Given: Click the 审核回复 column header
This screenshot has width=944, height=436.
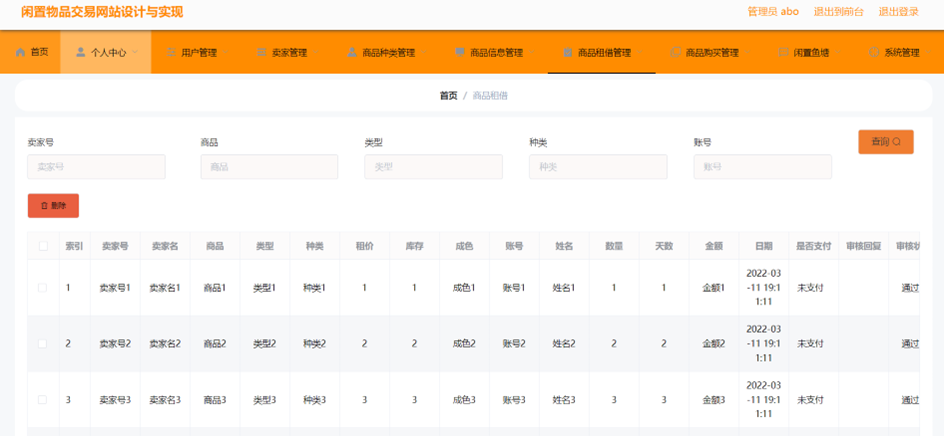Looking at the screenshot, I should point(863,246).
